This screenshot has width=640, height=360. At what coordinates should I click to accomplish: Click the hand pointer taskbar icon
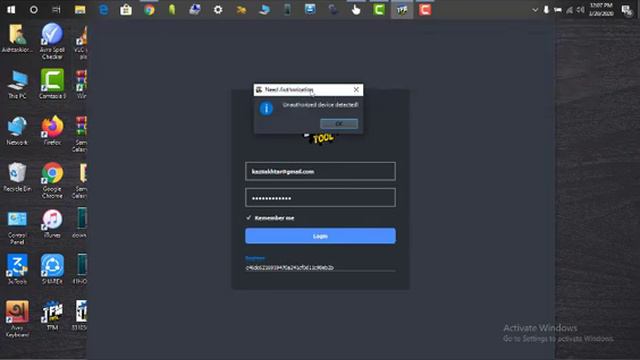tap(356, 9)
